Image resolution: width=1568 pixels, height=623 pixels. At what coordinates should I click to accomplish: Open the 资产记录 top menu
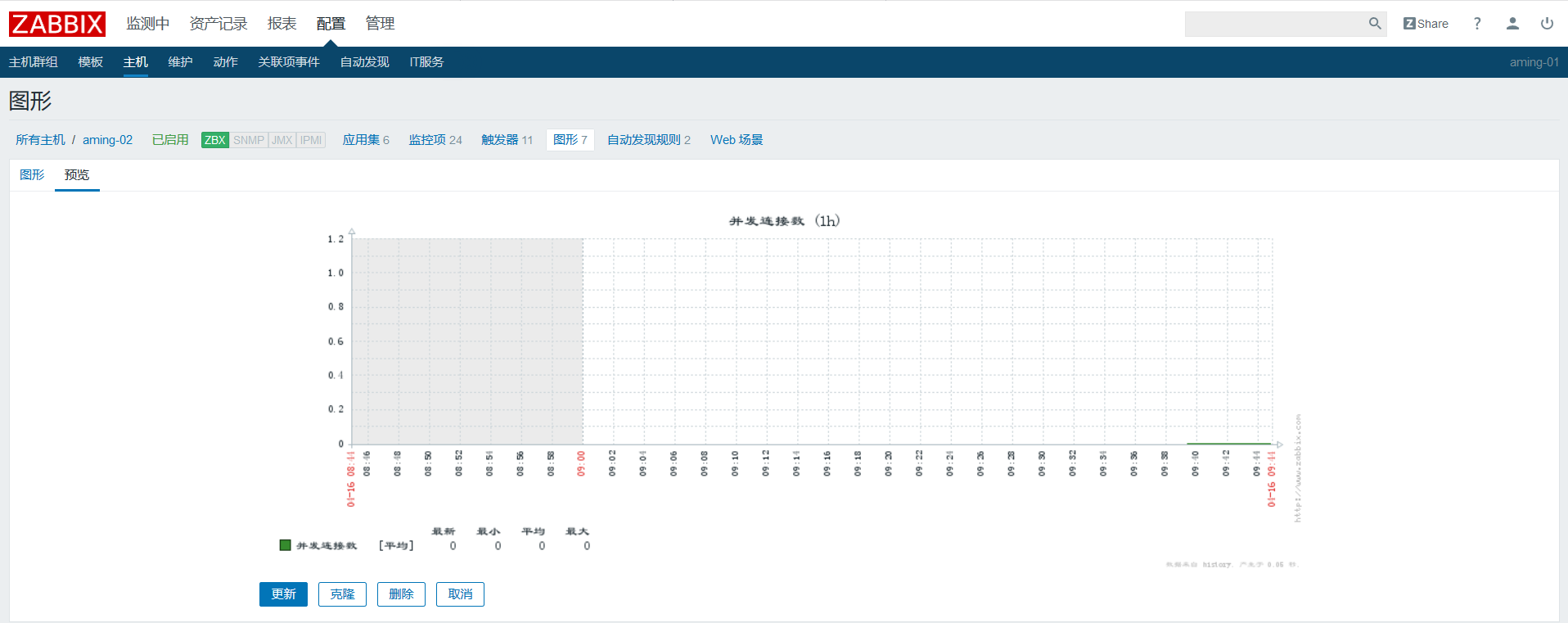point(219,24)
